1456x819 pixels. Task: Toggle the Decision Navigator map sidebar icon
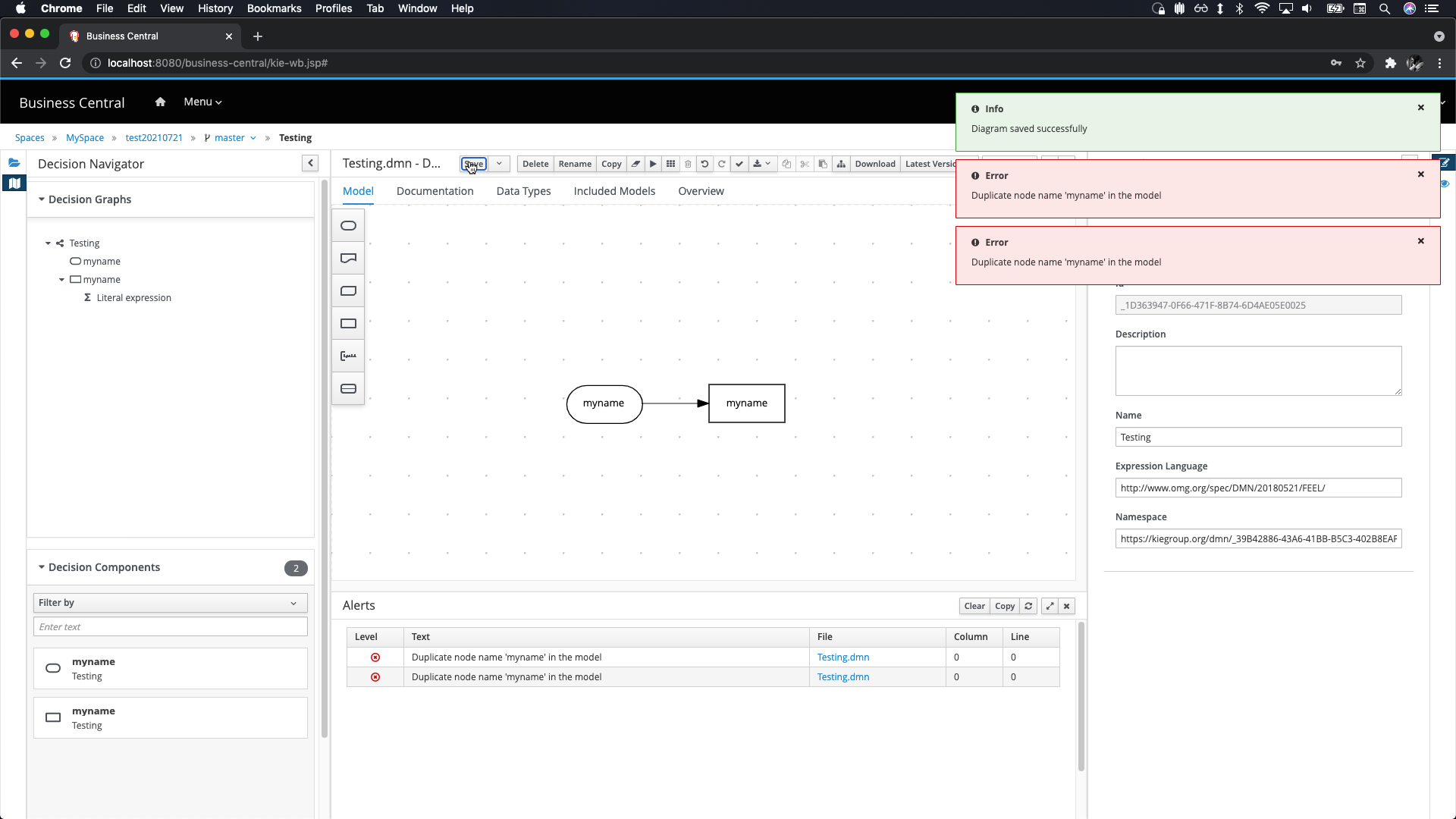[x=14, y=183]
